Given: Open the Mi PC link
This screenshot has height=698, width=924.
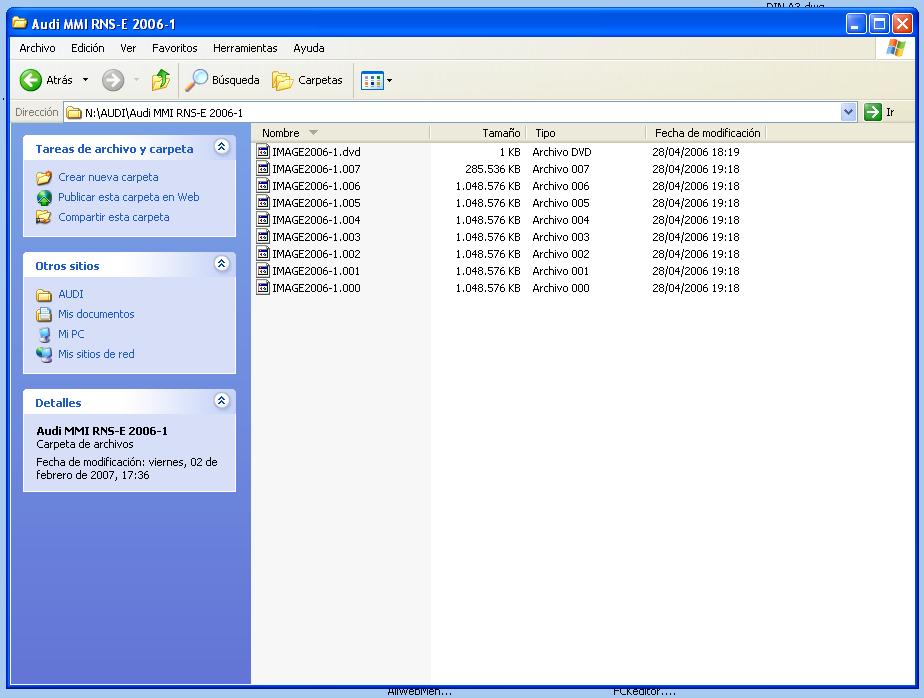Looking at the screenshot, I should tap(71, 334).
